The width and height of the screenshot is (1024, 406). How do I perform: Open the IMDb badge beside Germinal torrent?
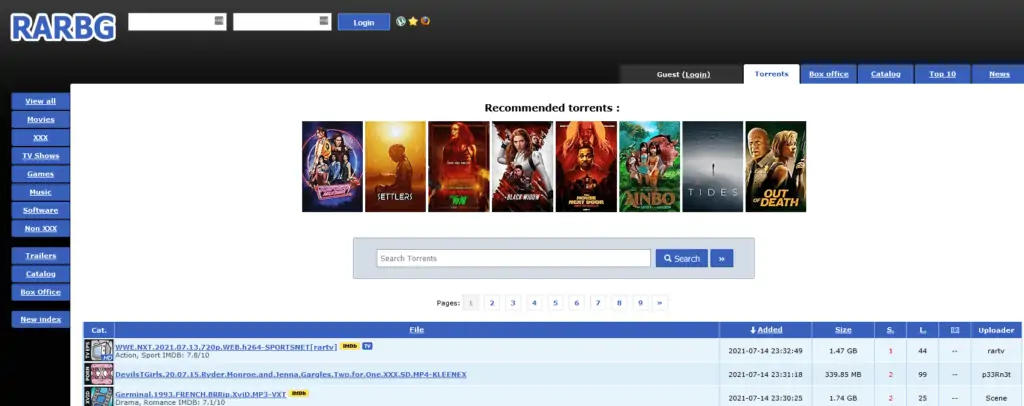298,394
